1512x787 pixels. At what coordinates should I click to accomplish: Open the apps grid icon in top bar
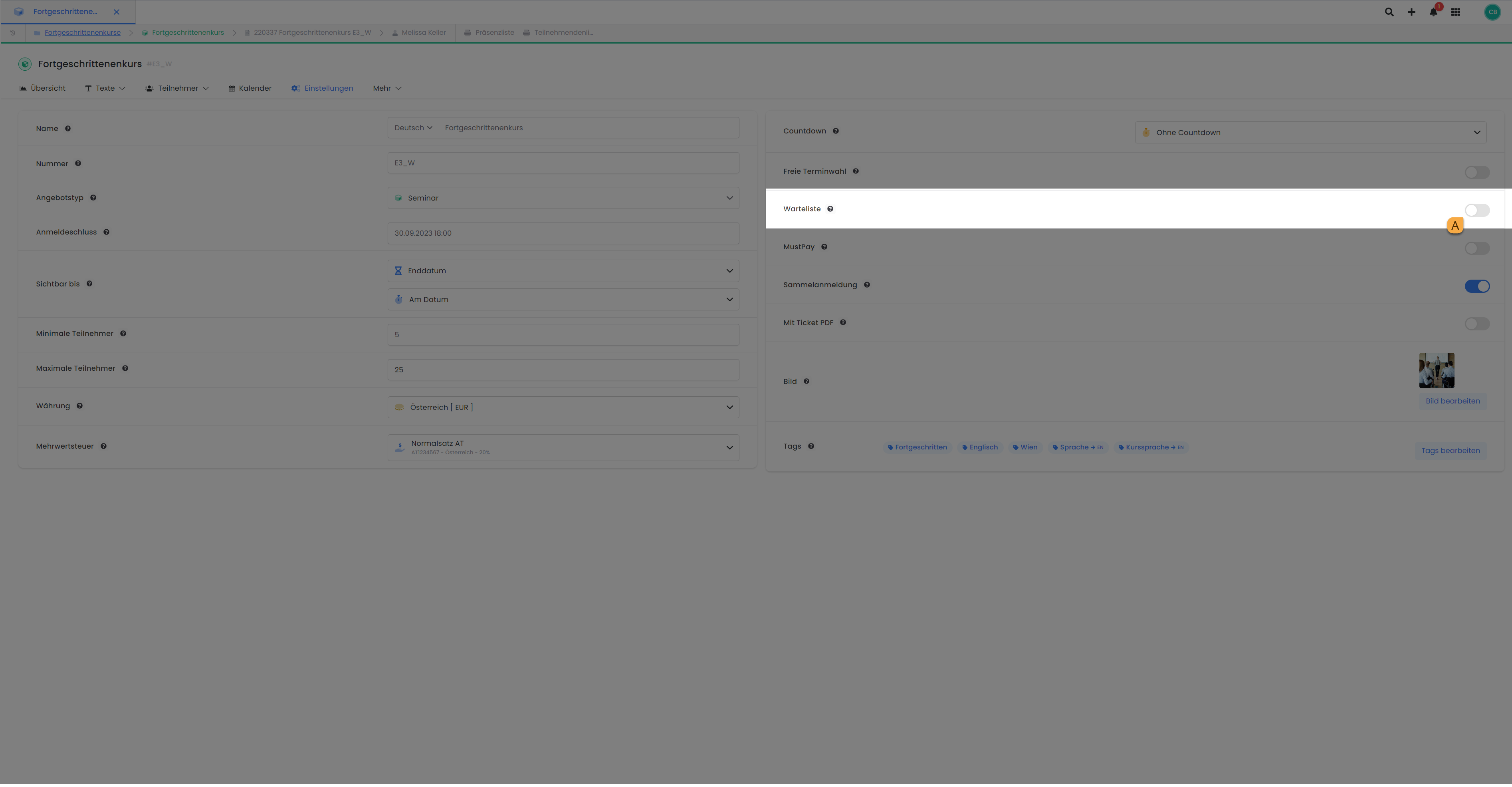(1456, 12)
